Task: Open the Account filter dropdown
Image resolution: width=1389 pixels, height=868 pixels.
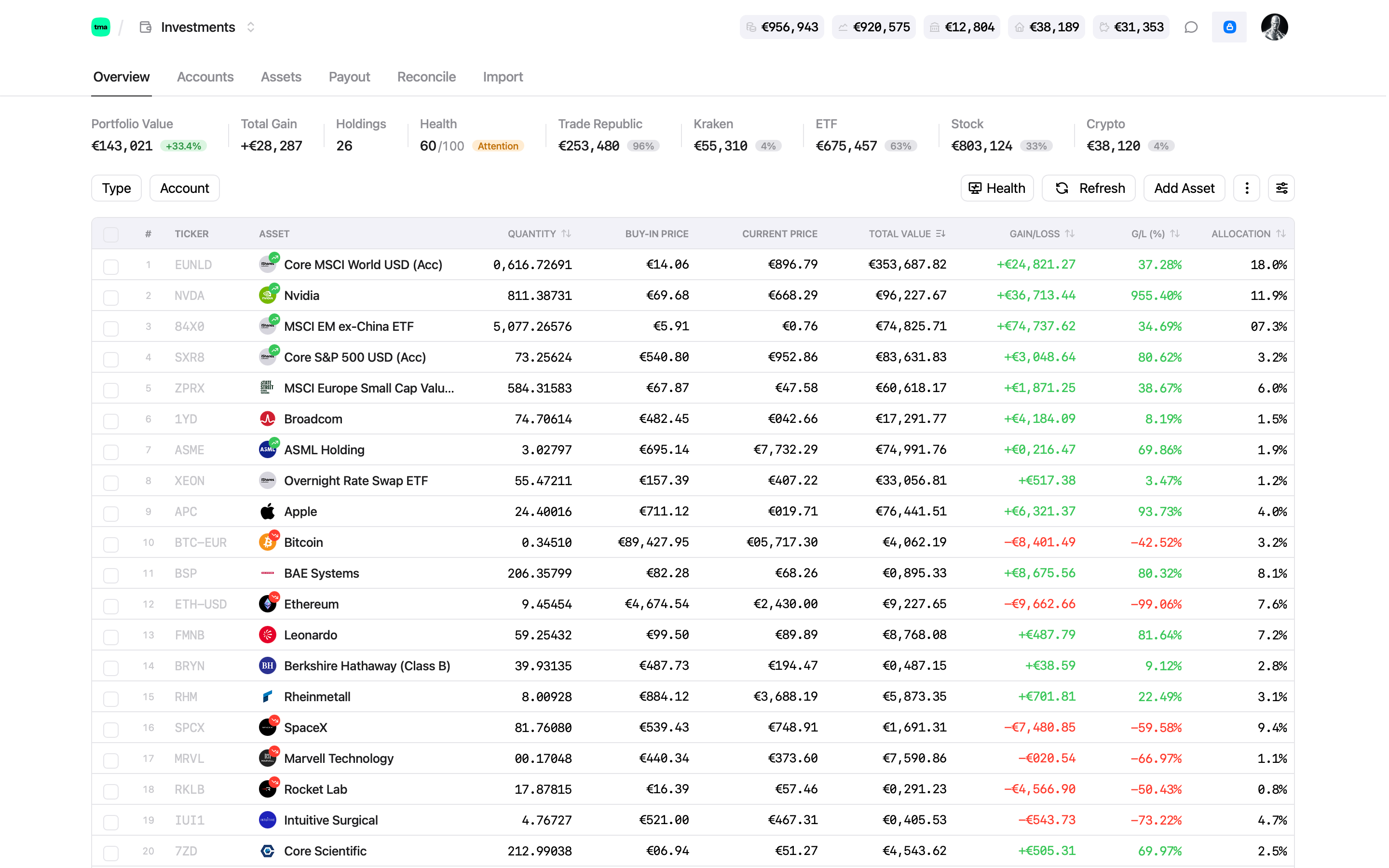Action: click(x=185, y=188)
